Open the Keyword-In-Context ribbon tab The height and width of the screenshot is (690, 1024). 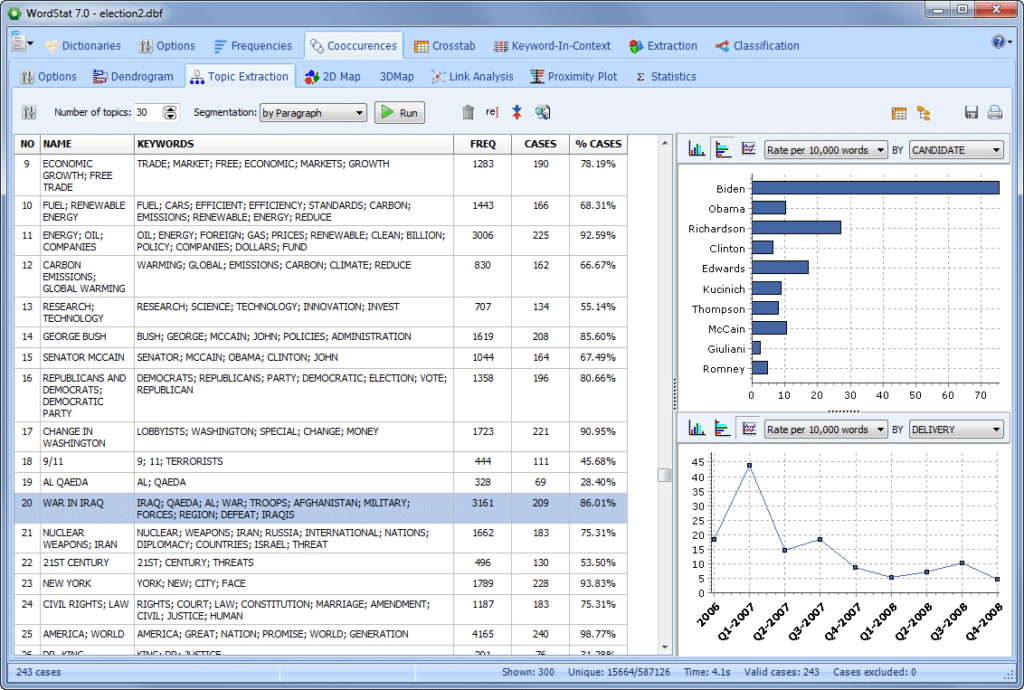coord(552,45)
